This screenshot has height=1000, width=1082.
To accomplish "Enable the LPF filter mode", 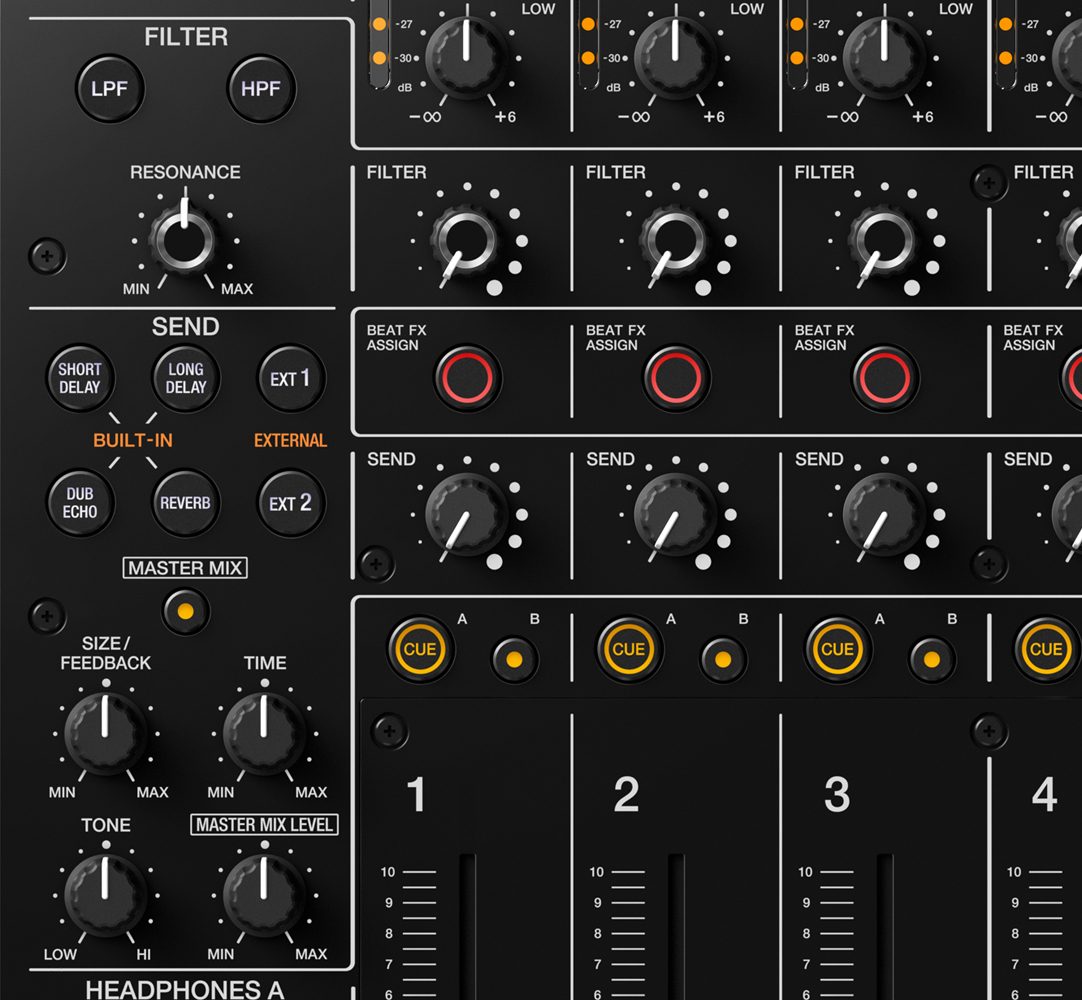I will 108,88.
